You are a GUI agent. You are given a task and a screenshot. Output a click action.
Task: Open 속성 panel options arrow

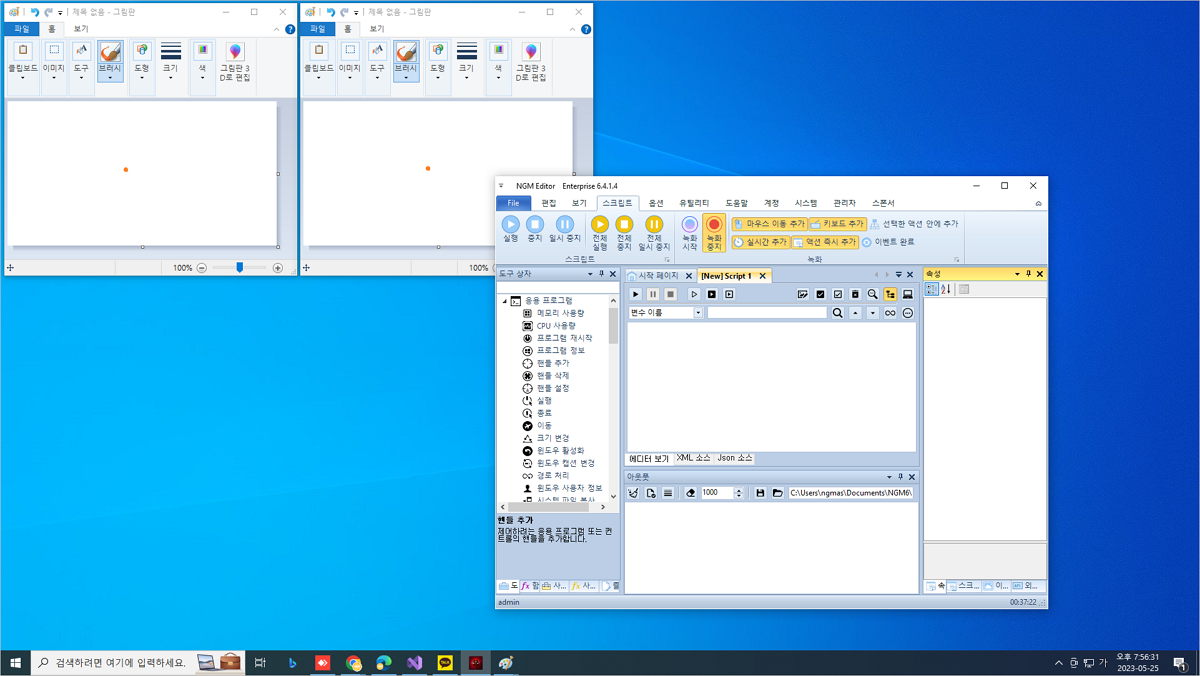pyautogui.click(x=1017, y=274)
